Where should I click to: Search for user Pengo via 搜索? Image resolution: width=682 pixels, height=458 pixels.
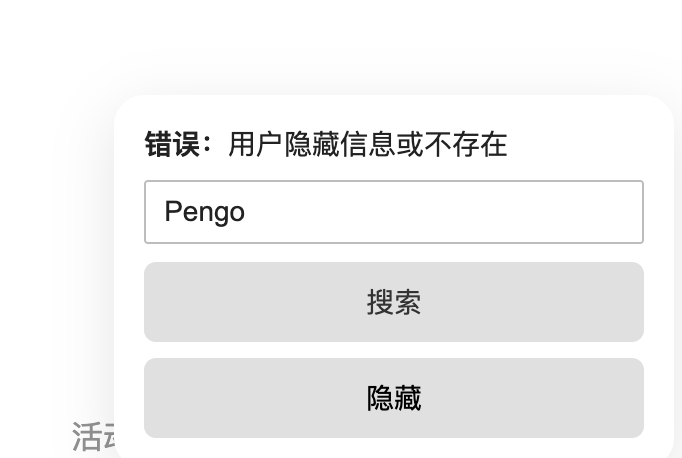(394, 302)
